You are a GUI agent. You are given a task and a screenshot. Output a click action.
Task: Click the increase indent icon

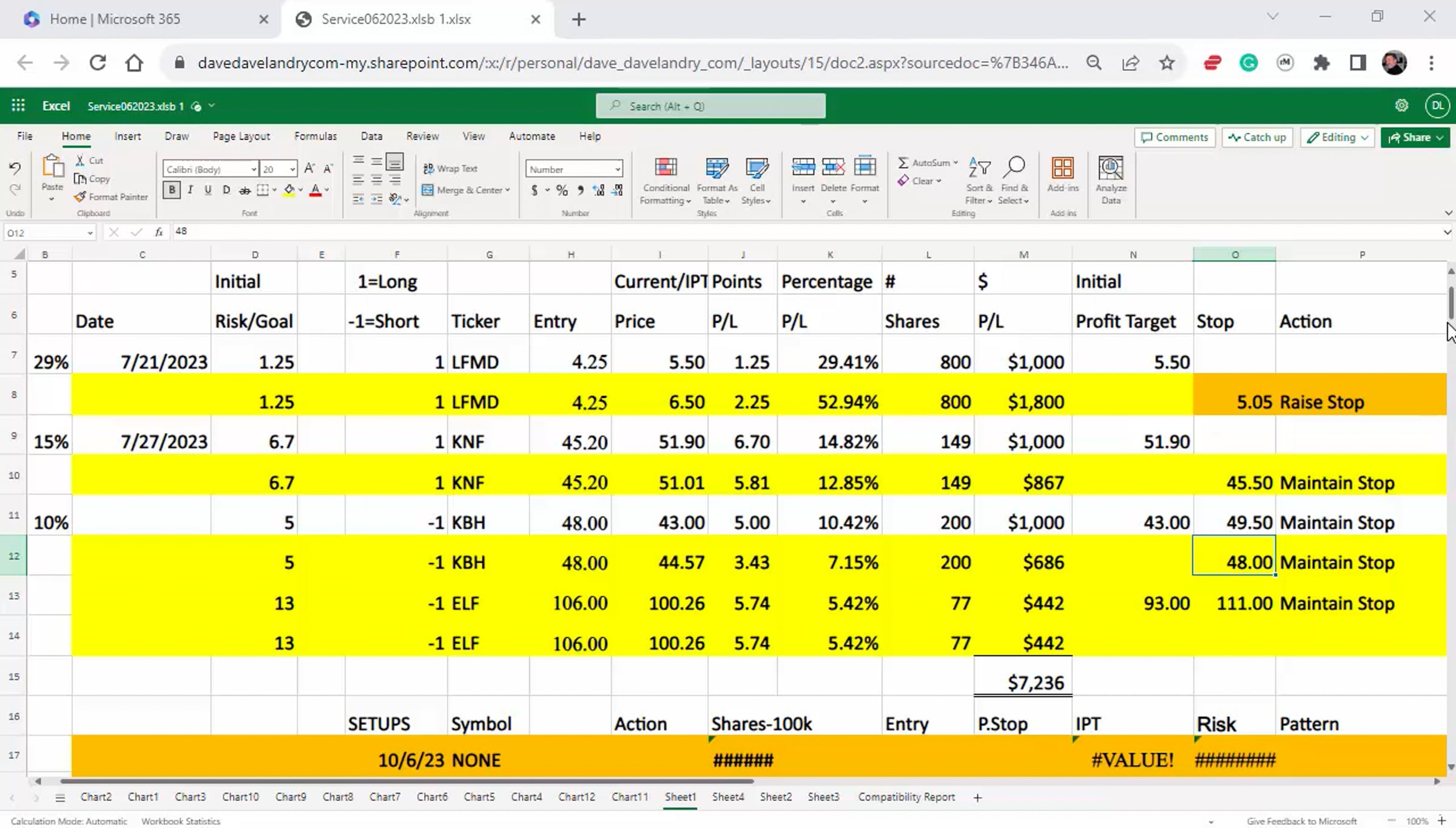coord(377,199)
